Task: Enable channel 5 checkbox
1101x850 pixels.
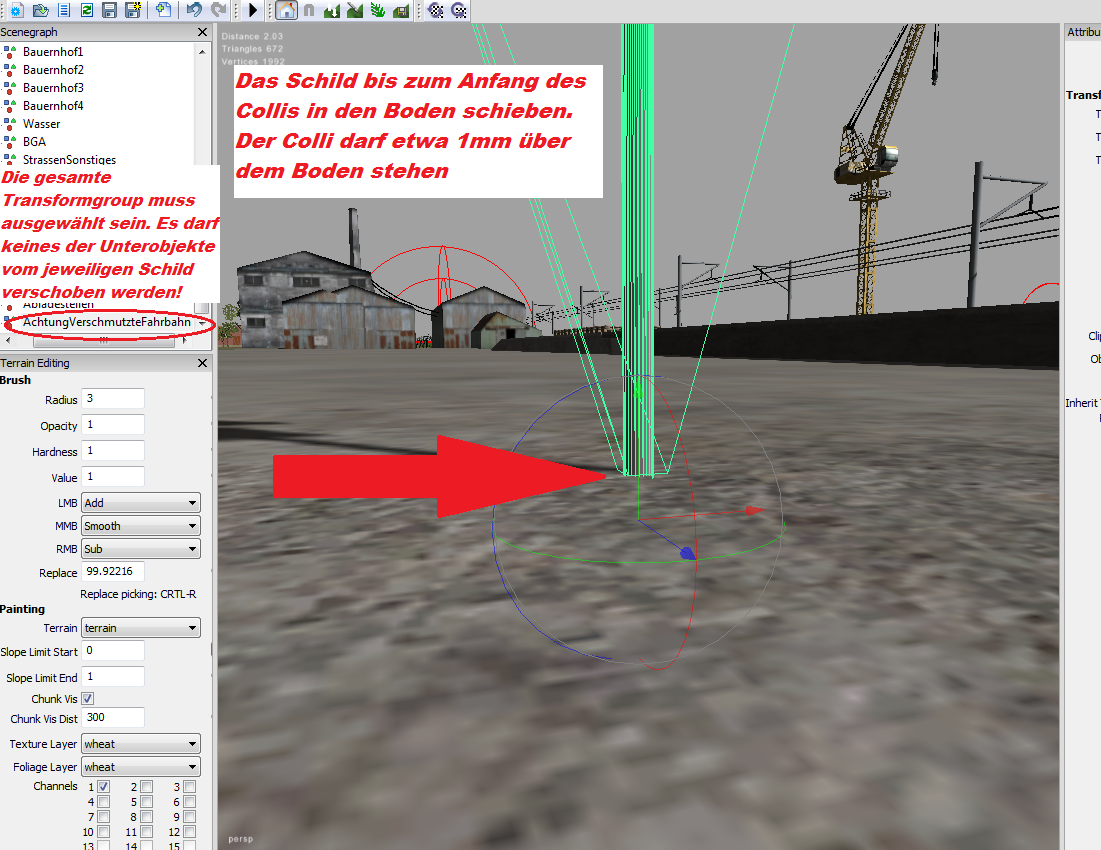Action: 147,802
